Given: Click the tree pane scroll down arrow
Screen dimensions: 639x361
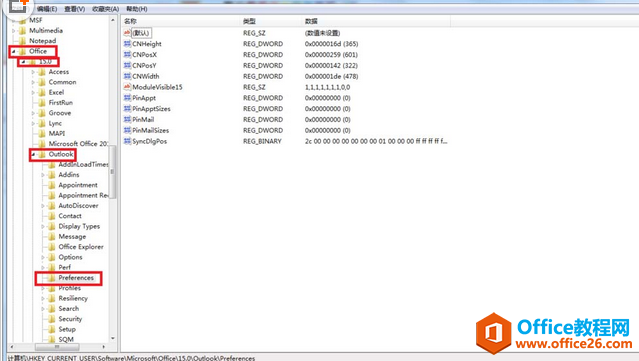Looking at the screenshot, I should [x=113, y=339].
